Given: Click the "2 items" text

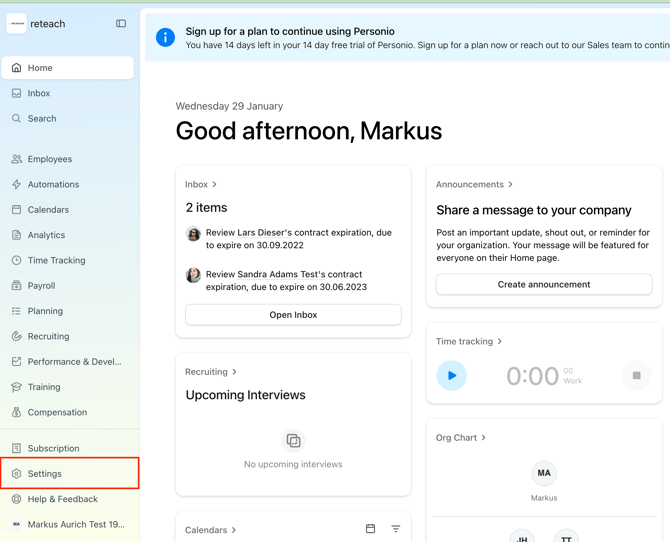Looking at the screenshot, I should point(206,208).
